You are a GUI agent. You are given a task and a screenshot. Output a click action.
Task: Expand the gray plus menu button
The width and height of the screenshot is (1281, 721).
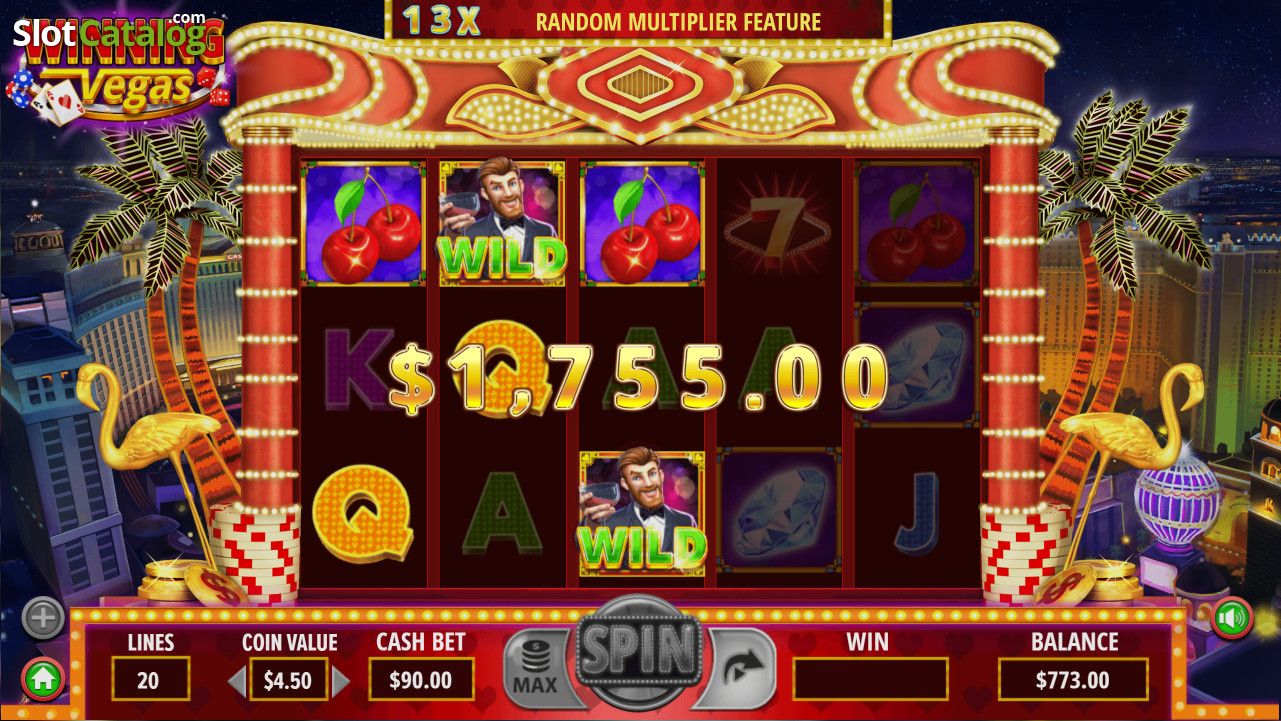click(x=42, y=618)
